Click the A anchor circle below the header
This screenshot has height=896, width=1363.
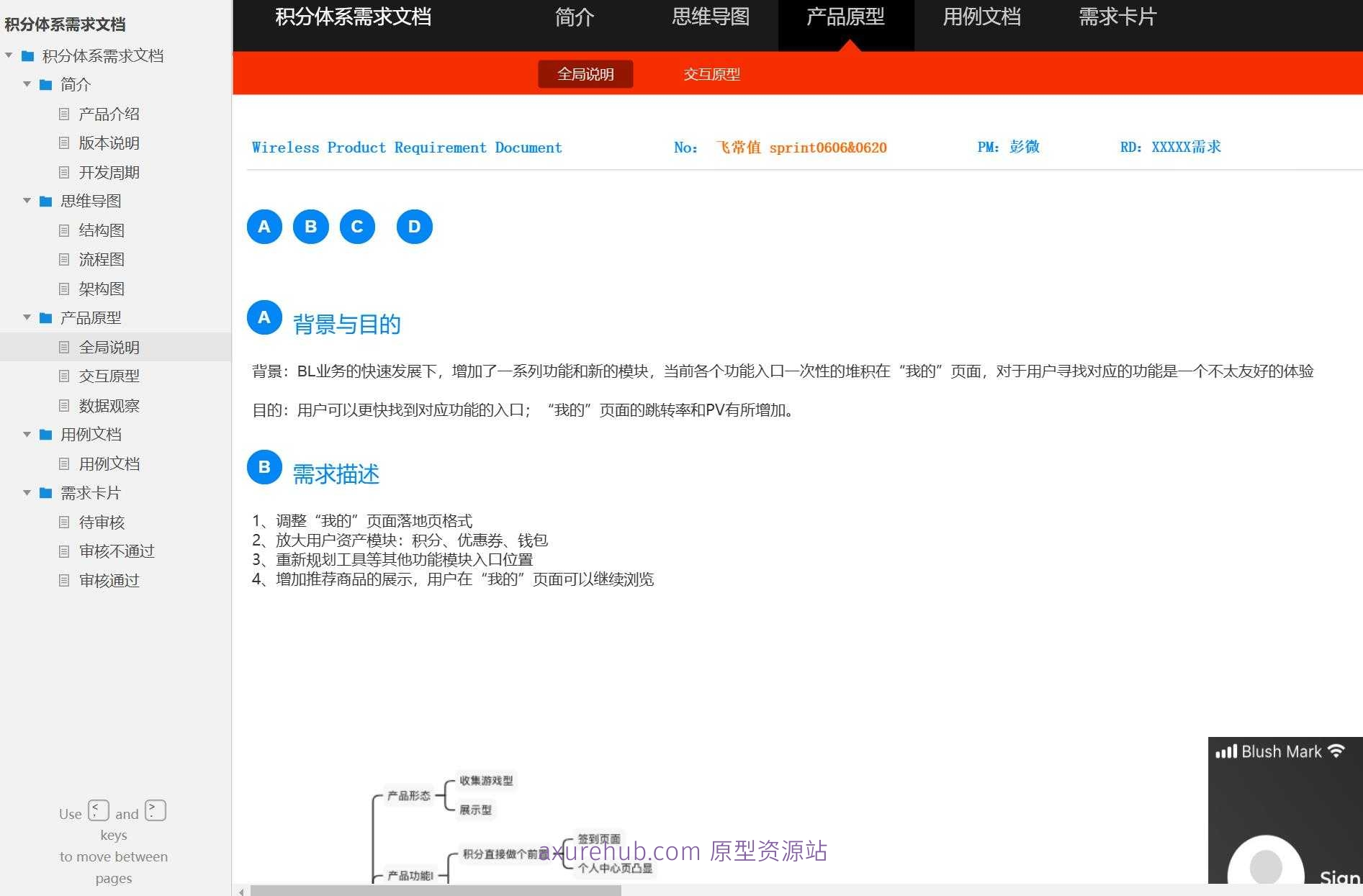[264, 226]
